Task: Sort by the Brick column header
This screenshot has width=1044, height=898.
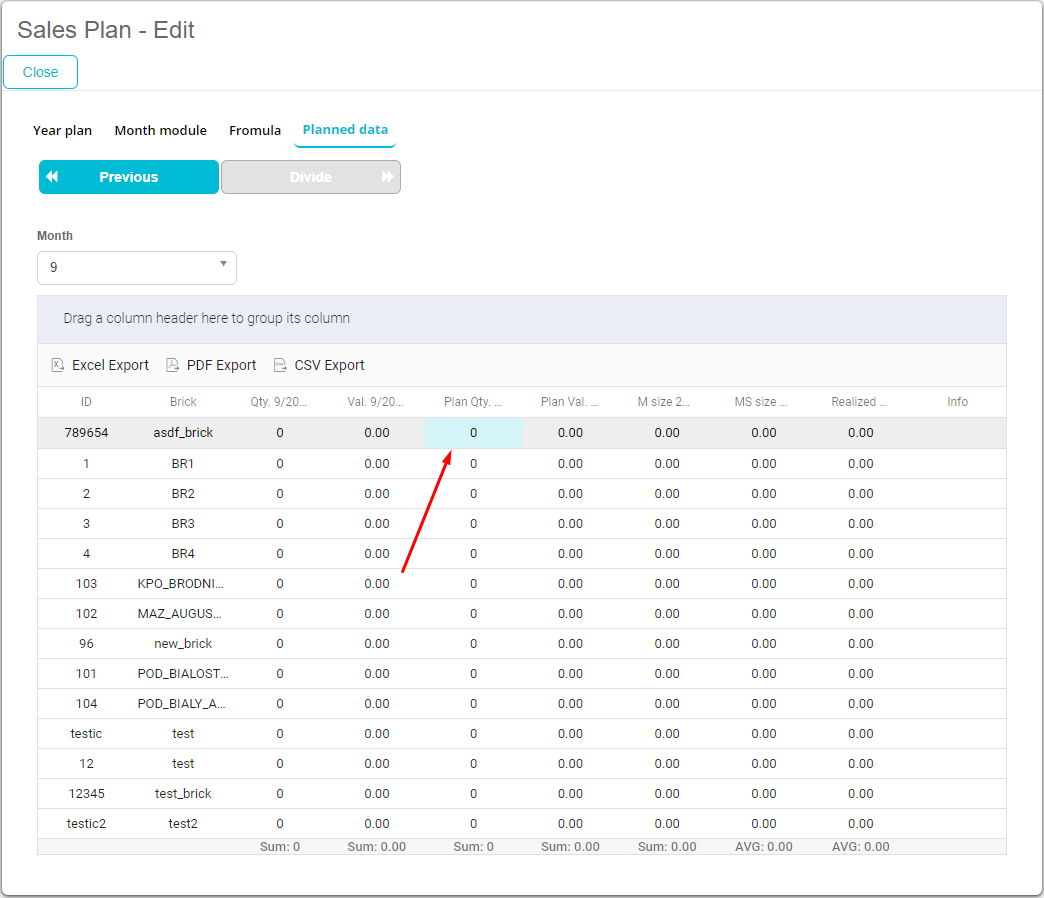Action: click(x=183, y=402)
